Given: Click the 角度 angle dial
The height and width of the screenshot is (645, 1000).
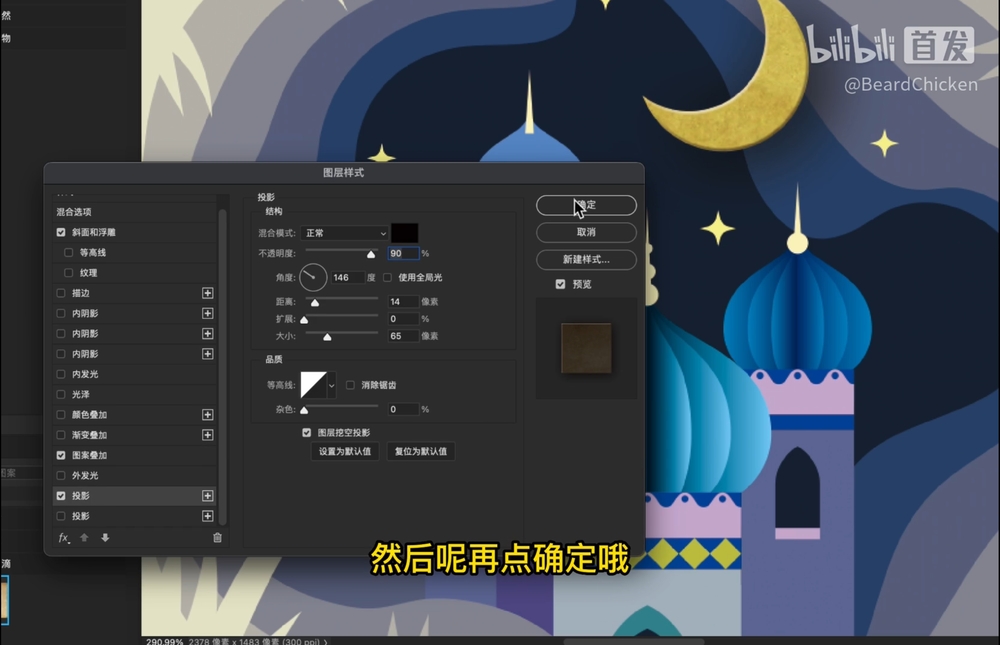Looking at the screenshot, I should [x=313, y=278].
